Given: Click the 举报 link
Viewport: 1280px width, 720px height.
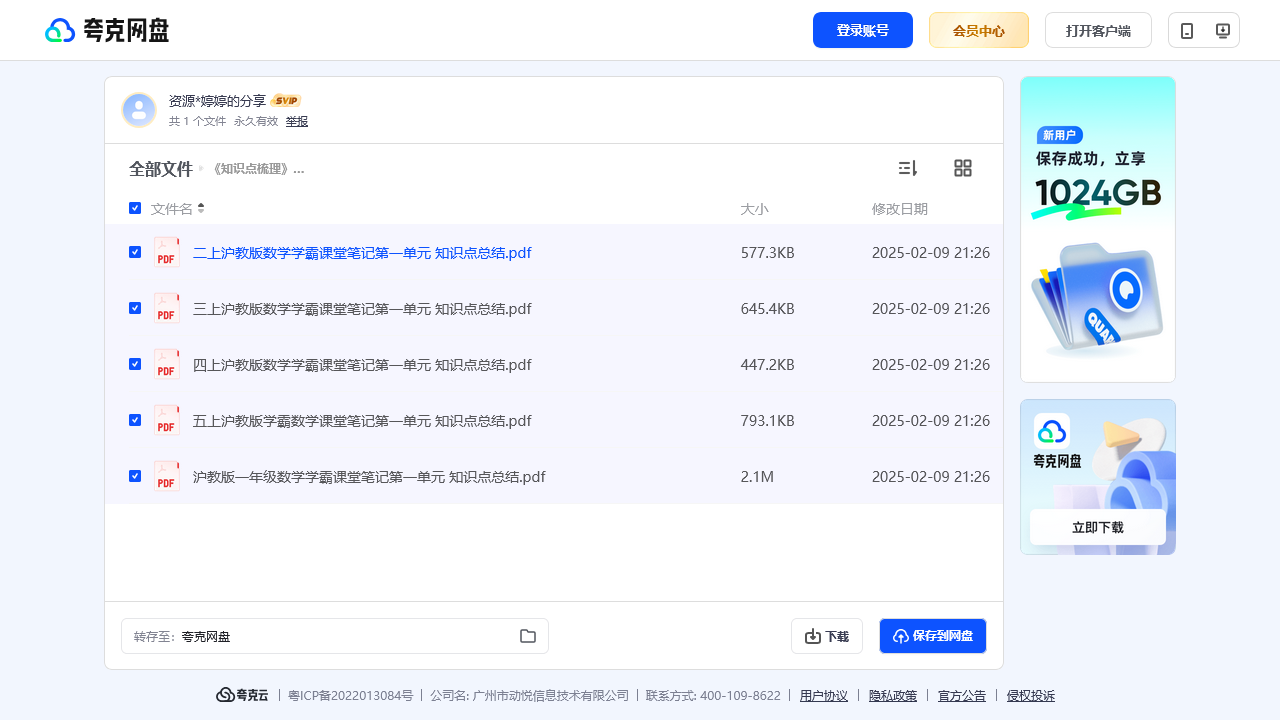Looking at the screenshot, I should click(297, 121).
